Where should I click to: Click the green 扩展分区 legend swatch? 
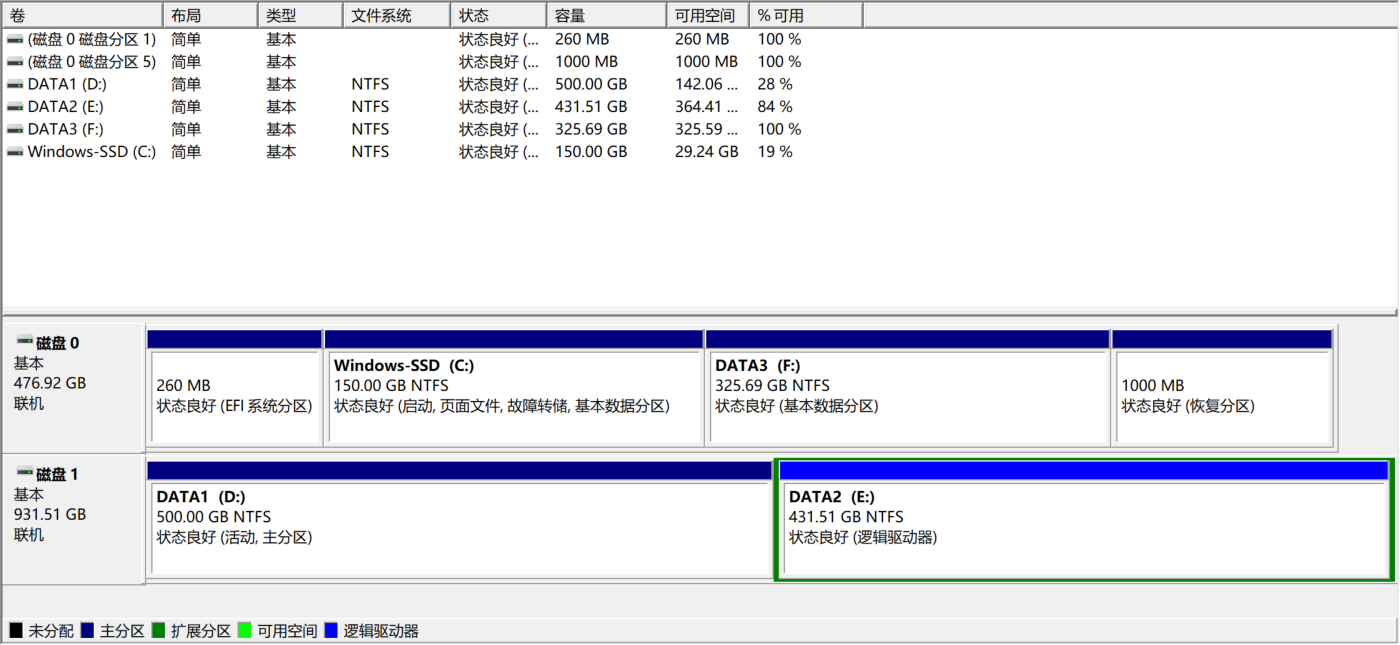pyautogui.click(x=159, y=631)
